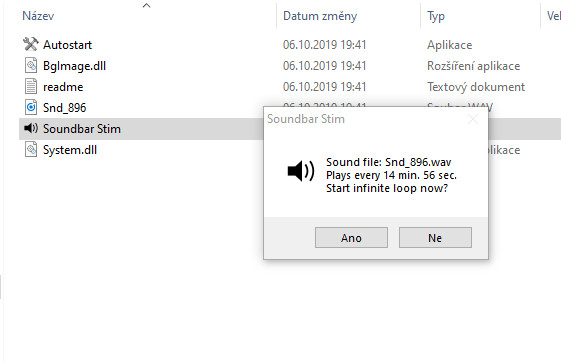Click the Autostart tools icon
Screen dimensions: 561x363
(x=31, y=44)
